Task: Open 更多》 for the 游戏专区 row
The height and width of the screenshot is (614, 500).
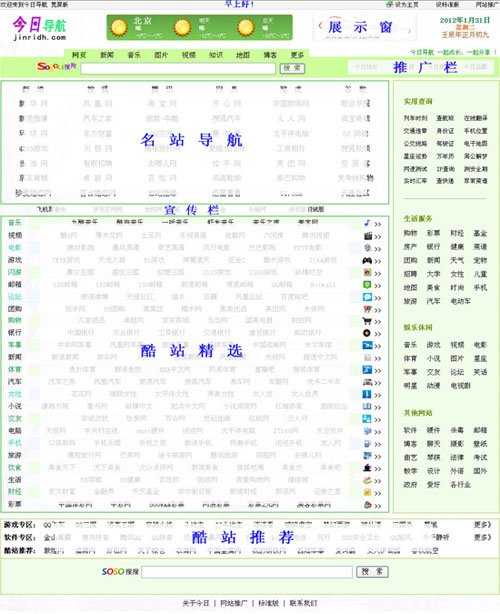Action: [482, 524]
